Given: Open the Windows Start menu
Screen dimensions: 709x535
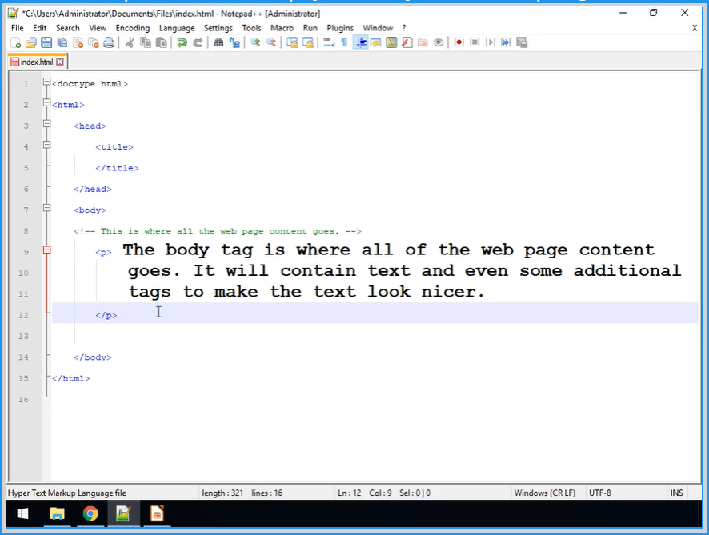Looking at the screenshot, I should tap(23, 514).
